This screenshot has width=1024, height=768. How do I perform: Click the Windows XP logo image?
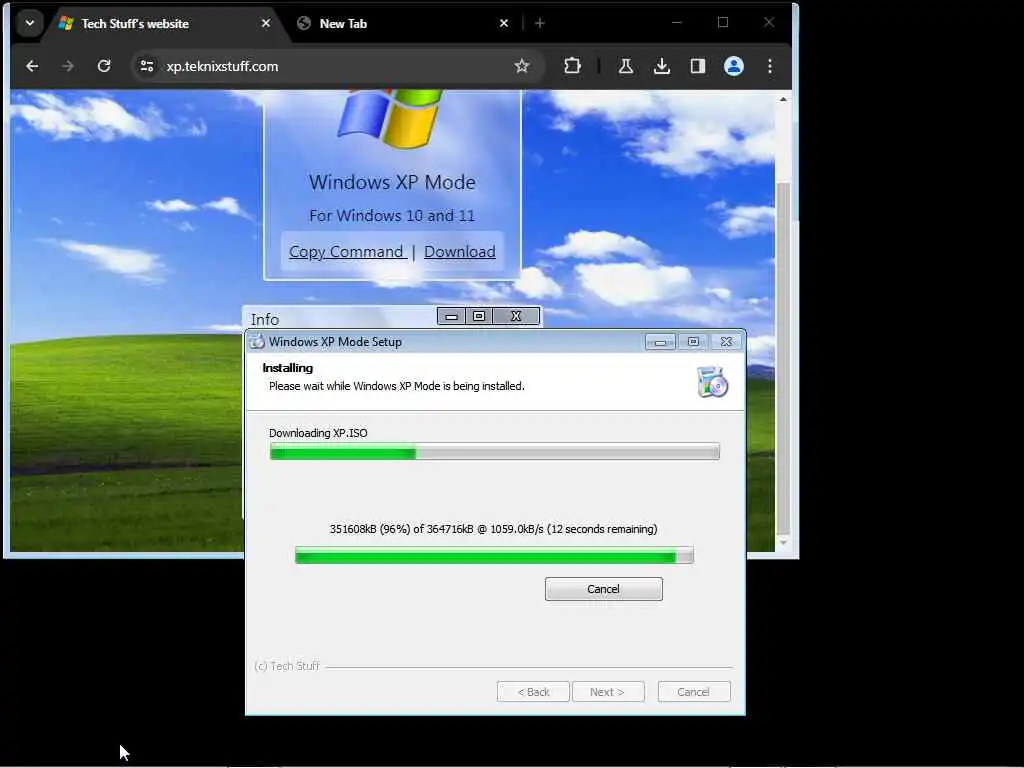click(x=390, y=119)
